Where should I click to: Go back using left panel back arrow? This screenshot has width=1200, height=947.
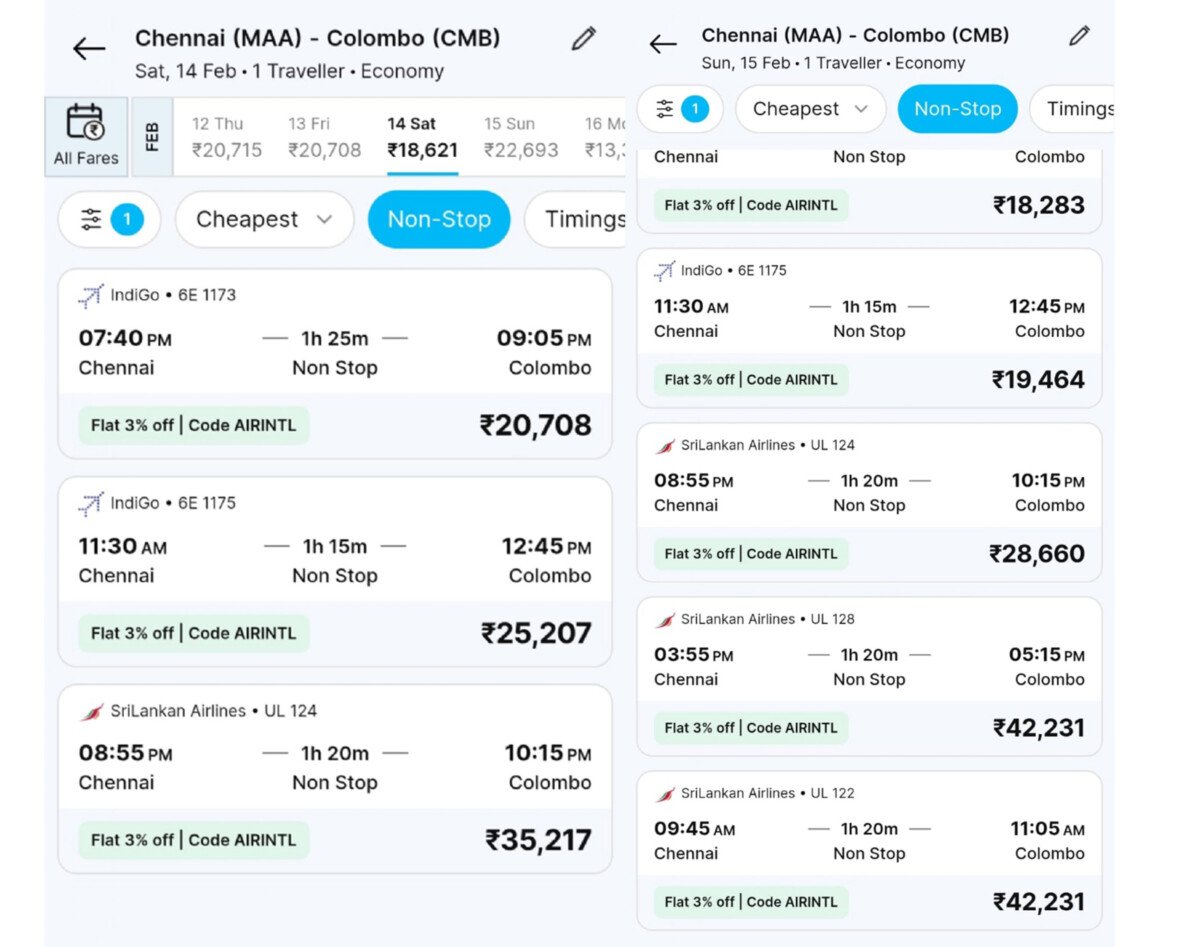(x=89, y=49)
